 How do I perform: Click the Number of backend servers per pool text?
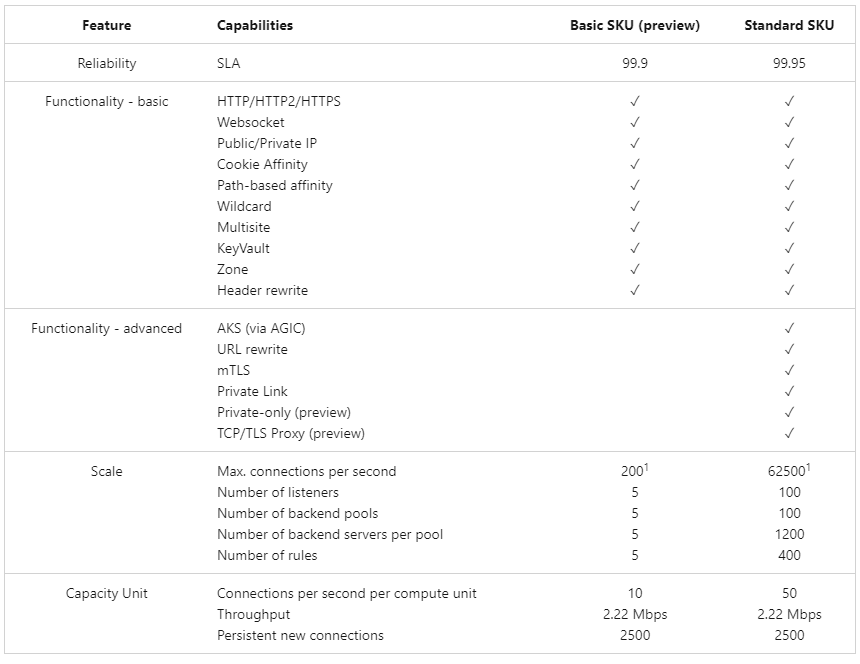coord(330,534)
